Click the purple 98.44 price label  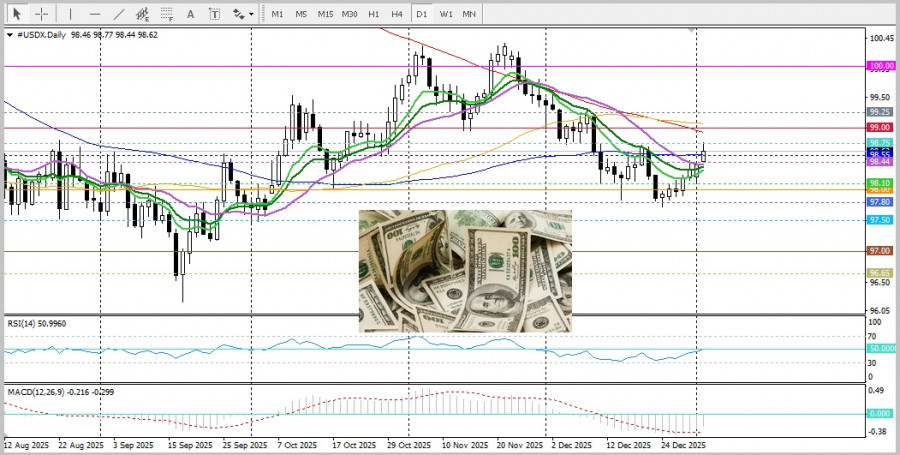[x=880, y=162]
